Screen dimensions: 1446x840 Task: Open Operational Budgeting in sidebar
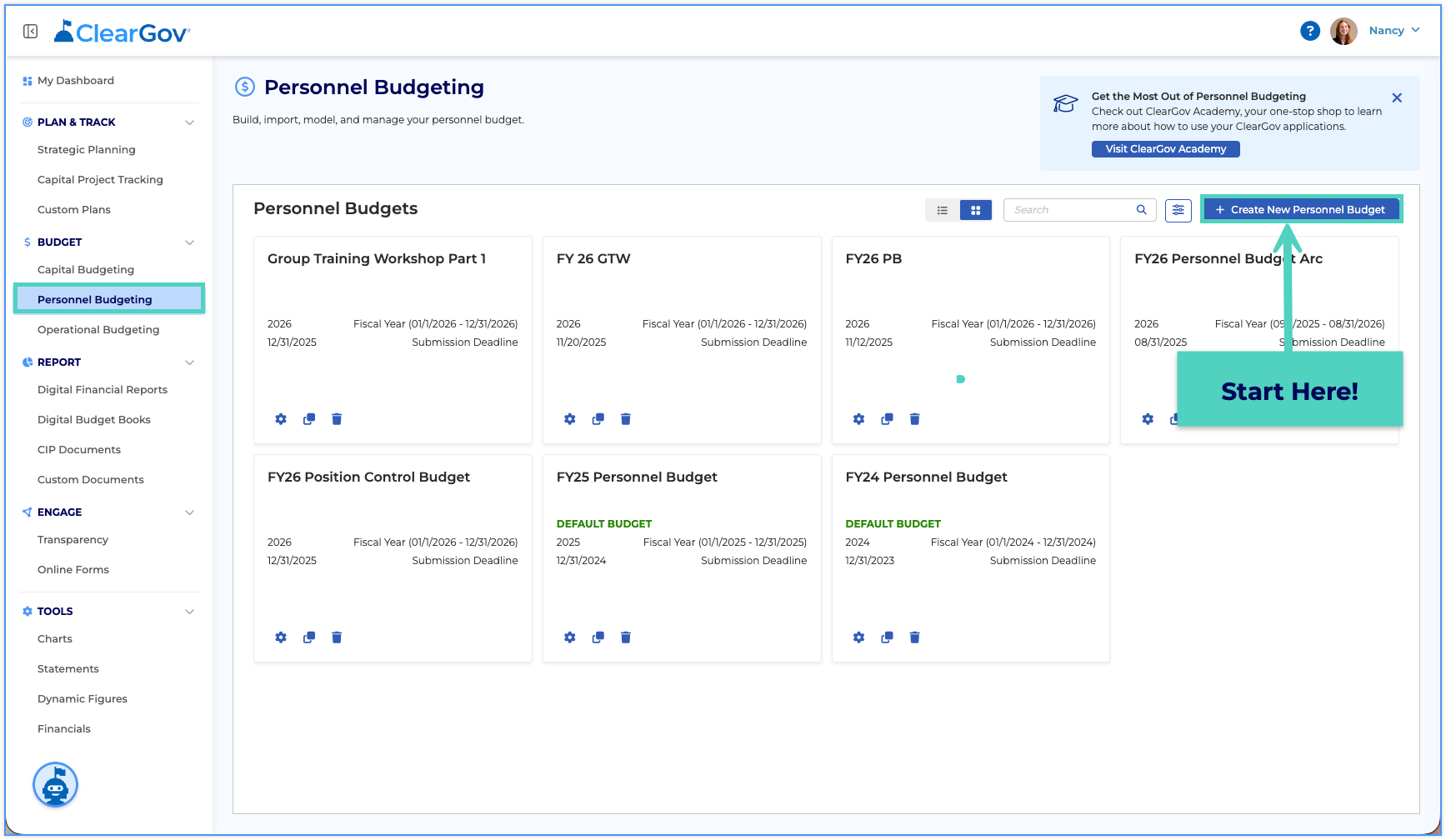pos(98,330)
